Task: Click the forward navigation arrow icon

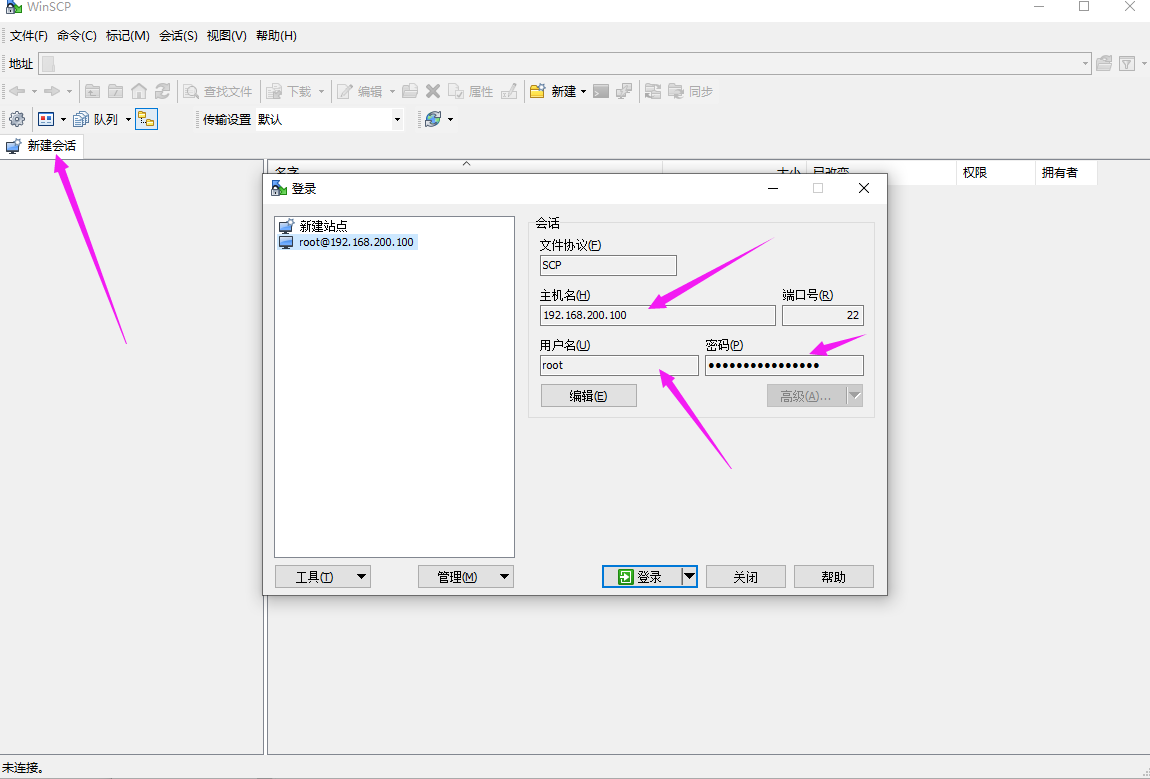Action: pyautogui.click(x=51, y=91)
